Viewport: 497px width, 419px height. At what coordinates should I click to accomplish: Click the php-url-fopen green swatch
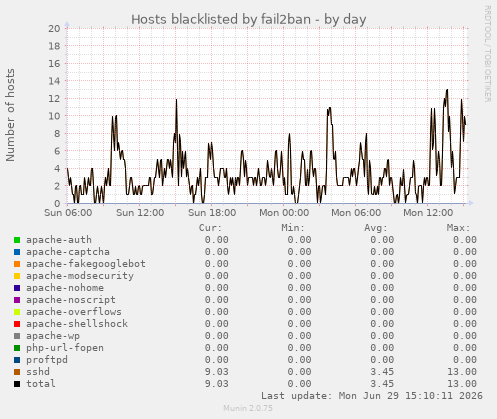17,348
